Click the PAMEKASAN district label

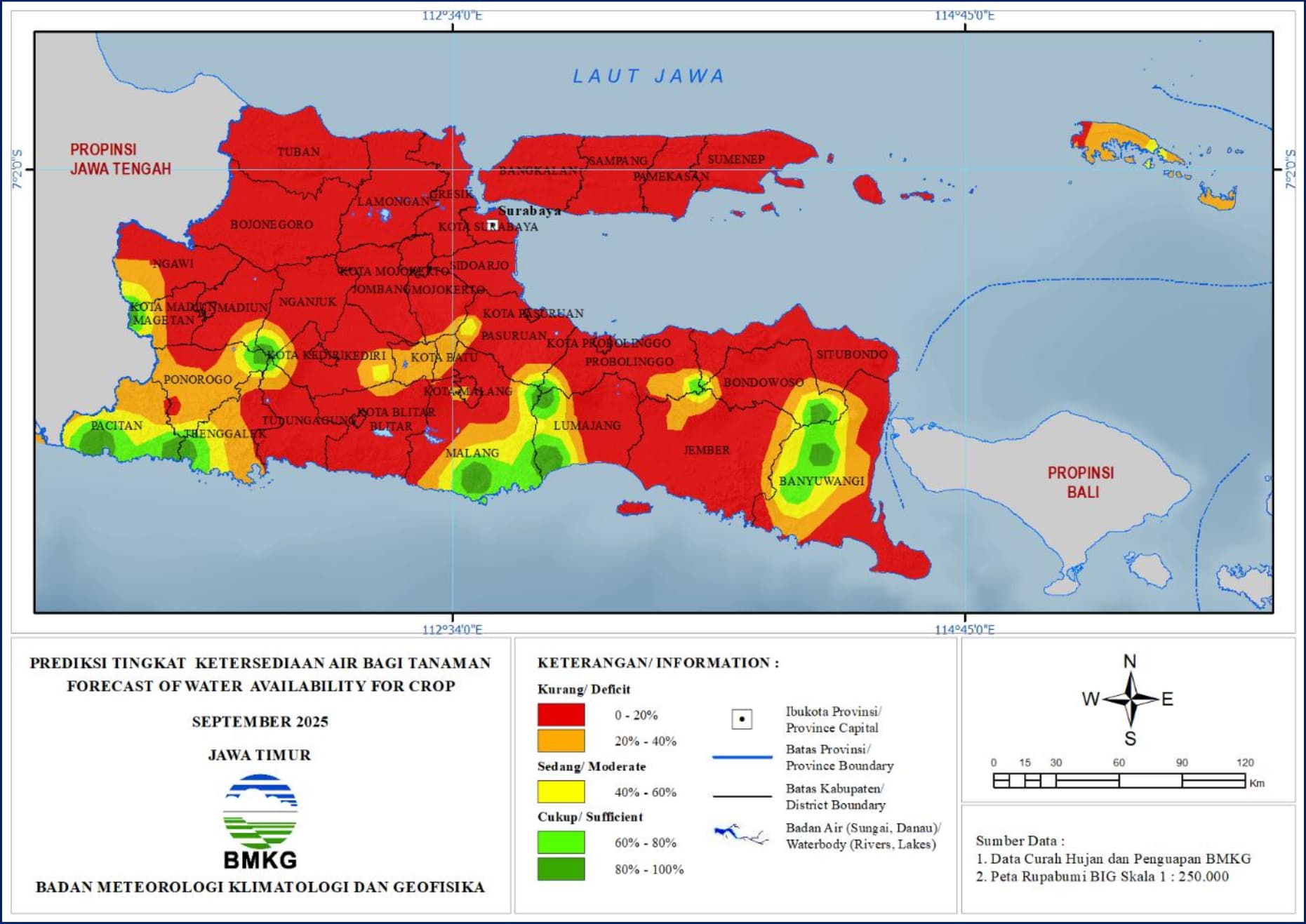671,176
